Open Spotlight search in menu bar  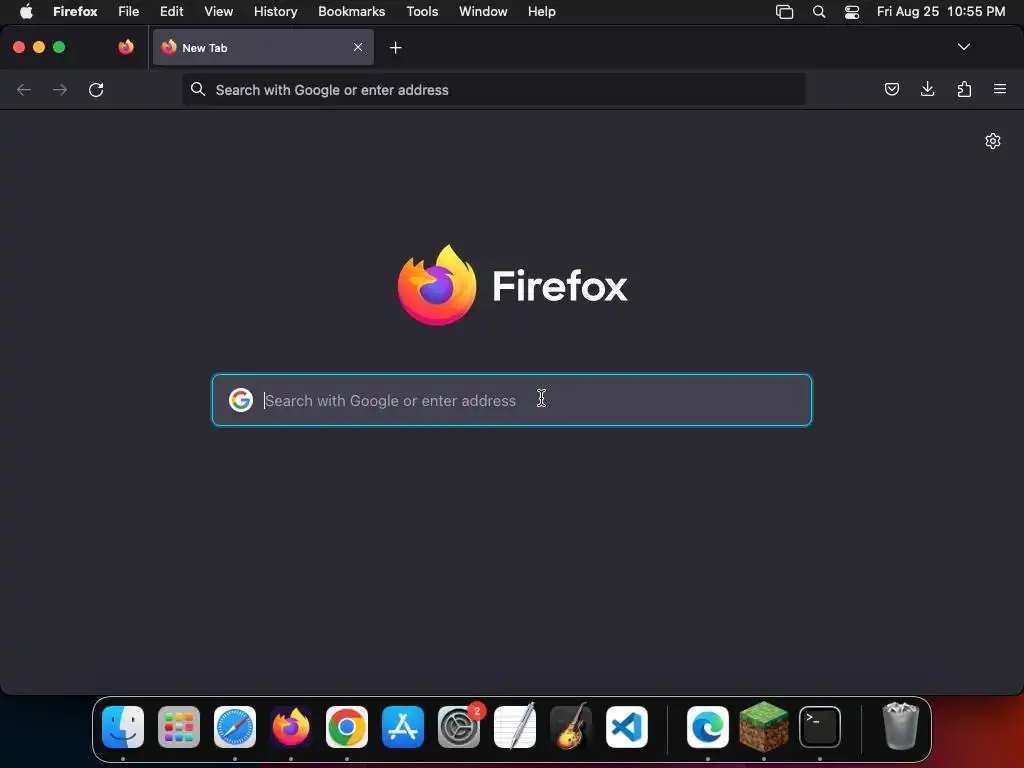tap(818, 12)
